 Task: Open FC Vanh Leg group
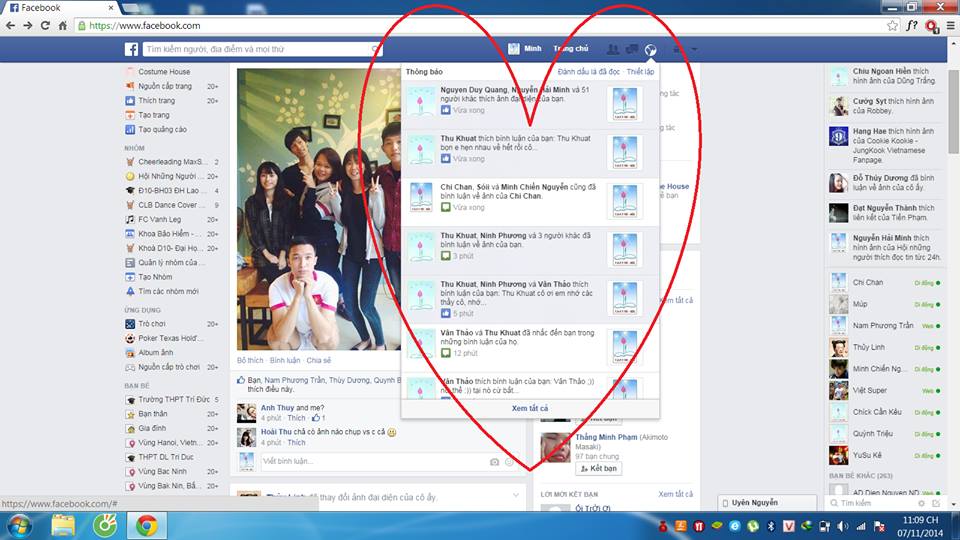[x=159, y=219]
